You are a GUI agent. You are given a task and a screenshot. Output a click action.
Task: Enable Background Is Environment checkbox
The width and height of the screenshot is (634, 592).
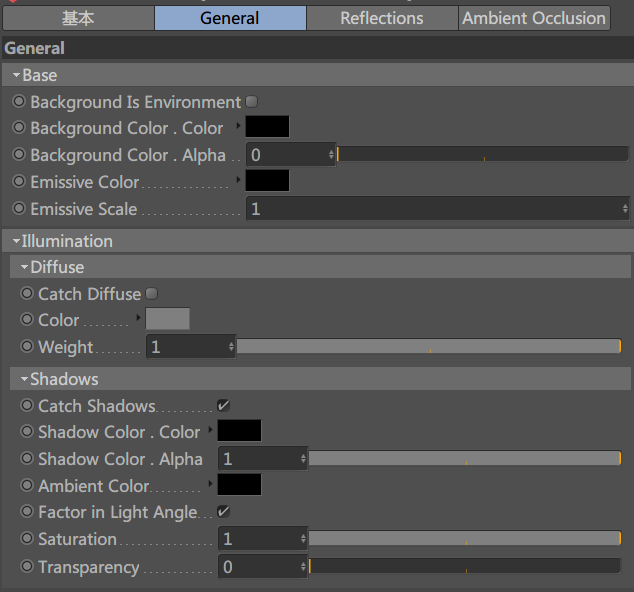click(252, 102)
